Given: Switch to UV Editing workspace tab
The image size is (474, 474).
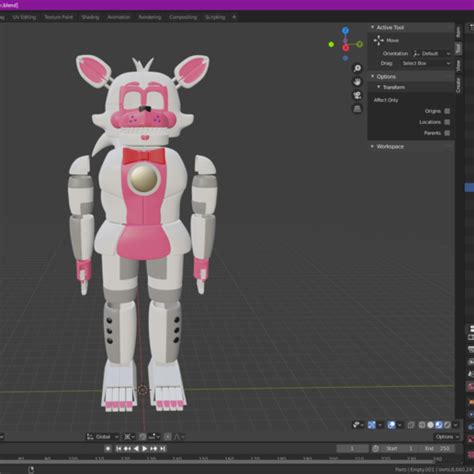Looking at the screenshot, I should (24, 17).
